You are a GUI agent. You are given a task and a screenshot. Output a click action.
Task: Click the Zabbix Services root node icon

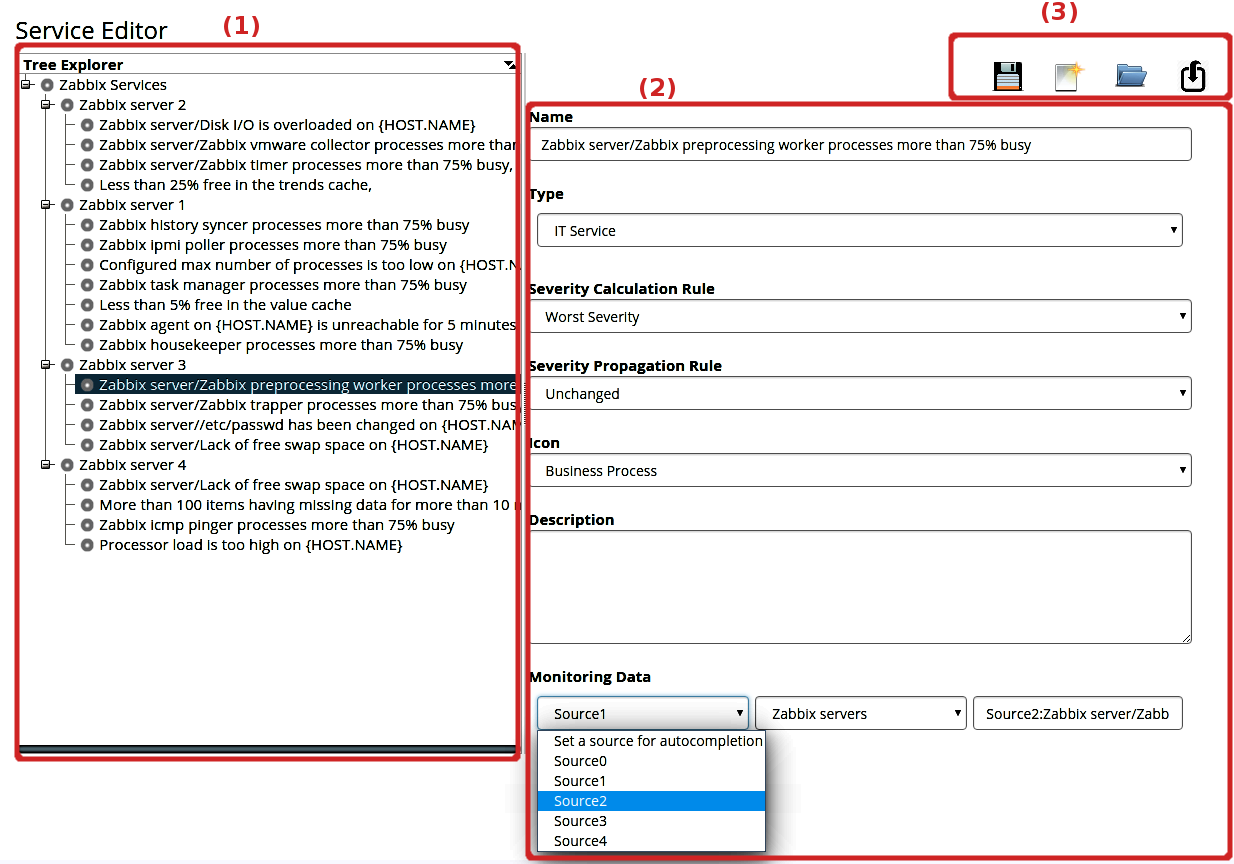pos(47,85)
